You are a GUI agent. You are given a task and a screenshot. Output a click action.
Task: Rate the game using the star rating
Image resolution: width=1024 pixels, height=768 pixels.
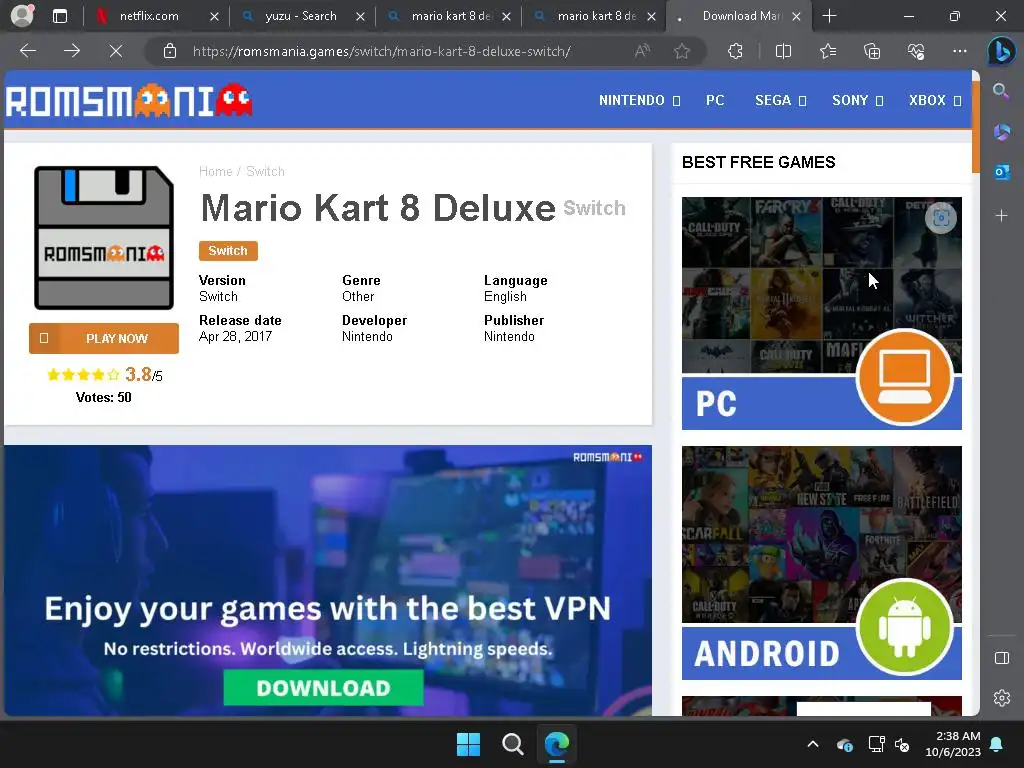[83, 375]
